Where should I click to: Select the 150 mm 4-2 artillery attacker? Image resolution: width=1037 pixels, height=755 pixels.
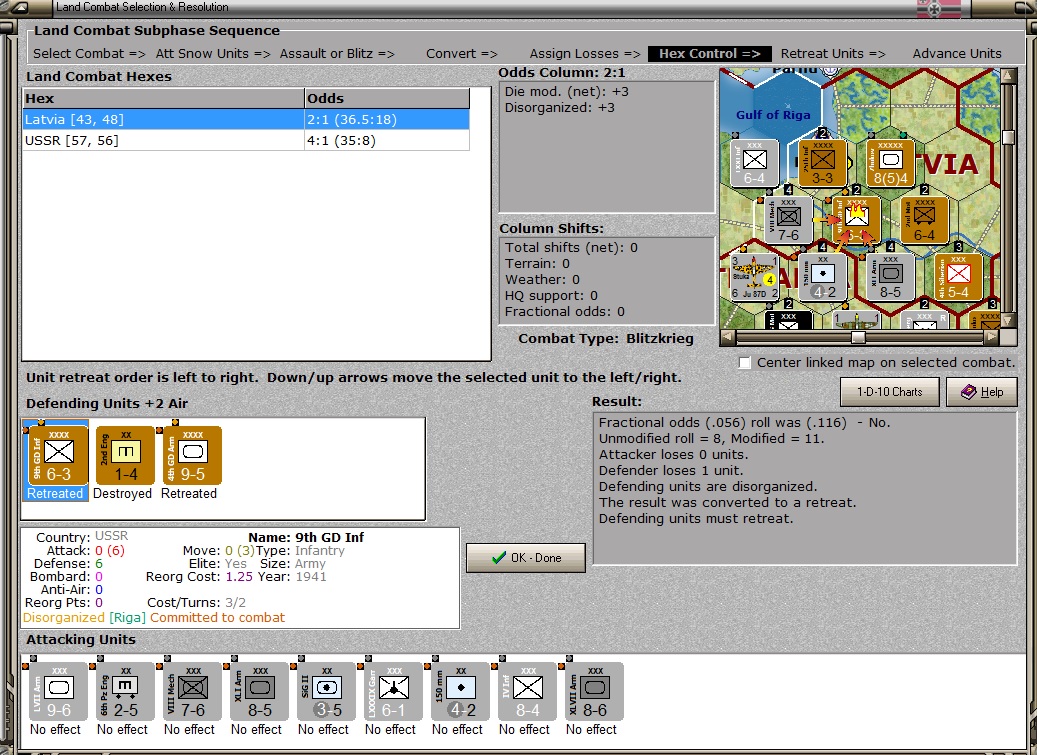coord(461,692)
